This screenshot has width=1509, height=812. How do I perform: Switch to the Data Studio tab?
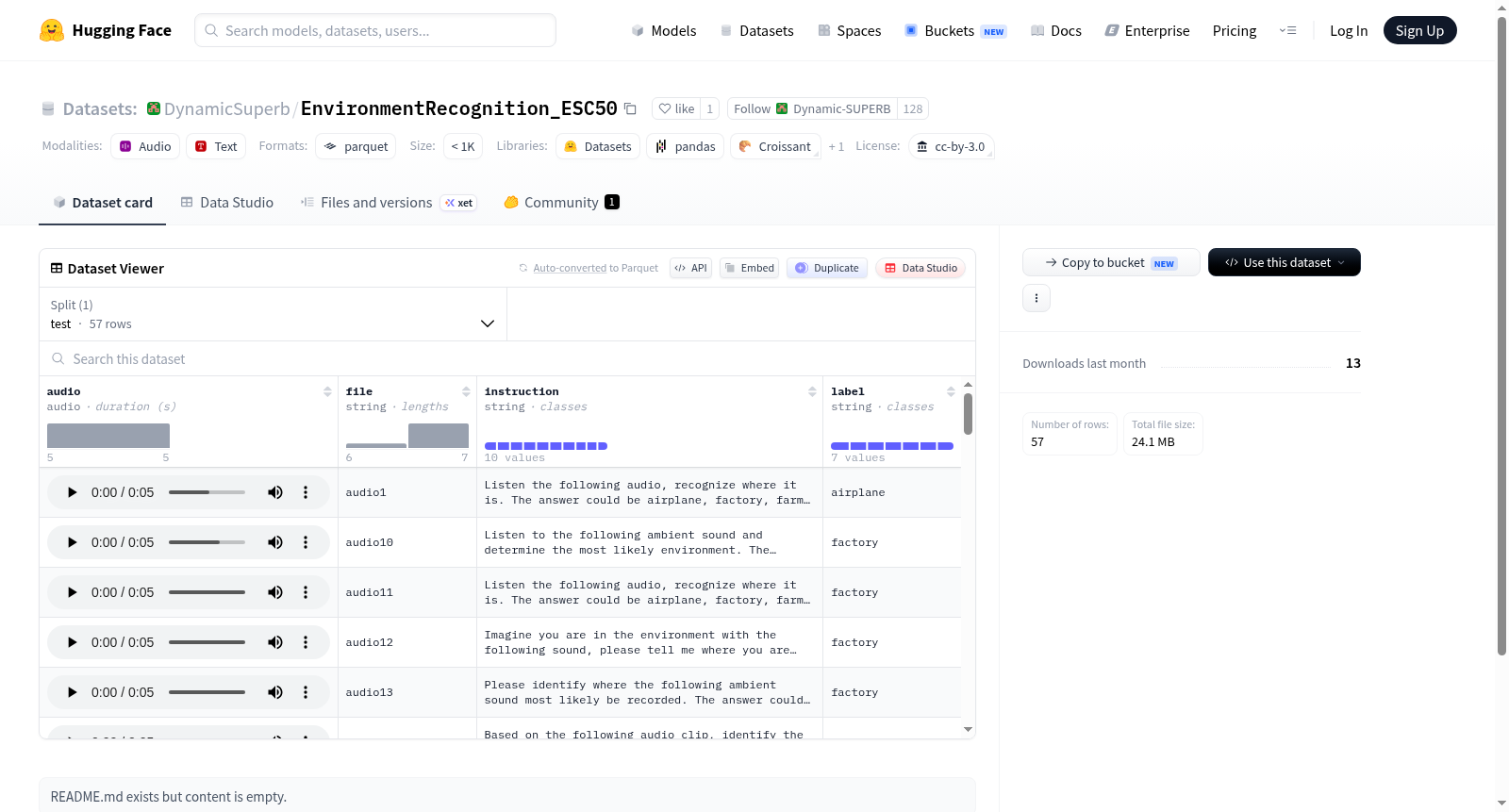click(227, 203)
